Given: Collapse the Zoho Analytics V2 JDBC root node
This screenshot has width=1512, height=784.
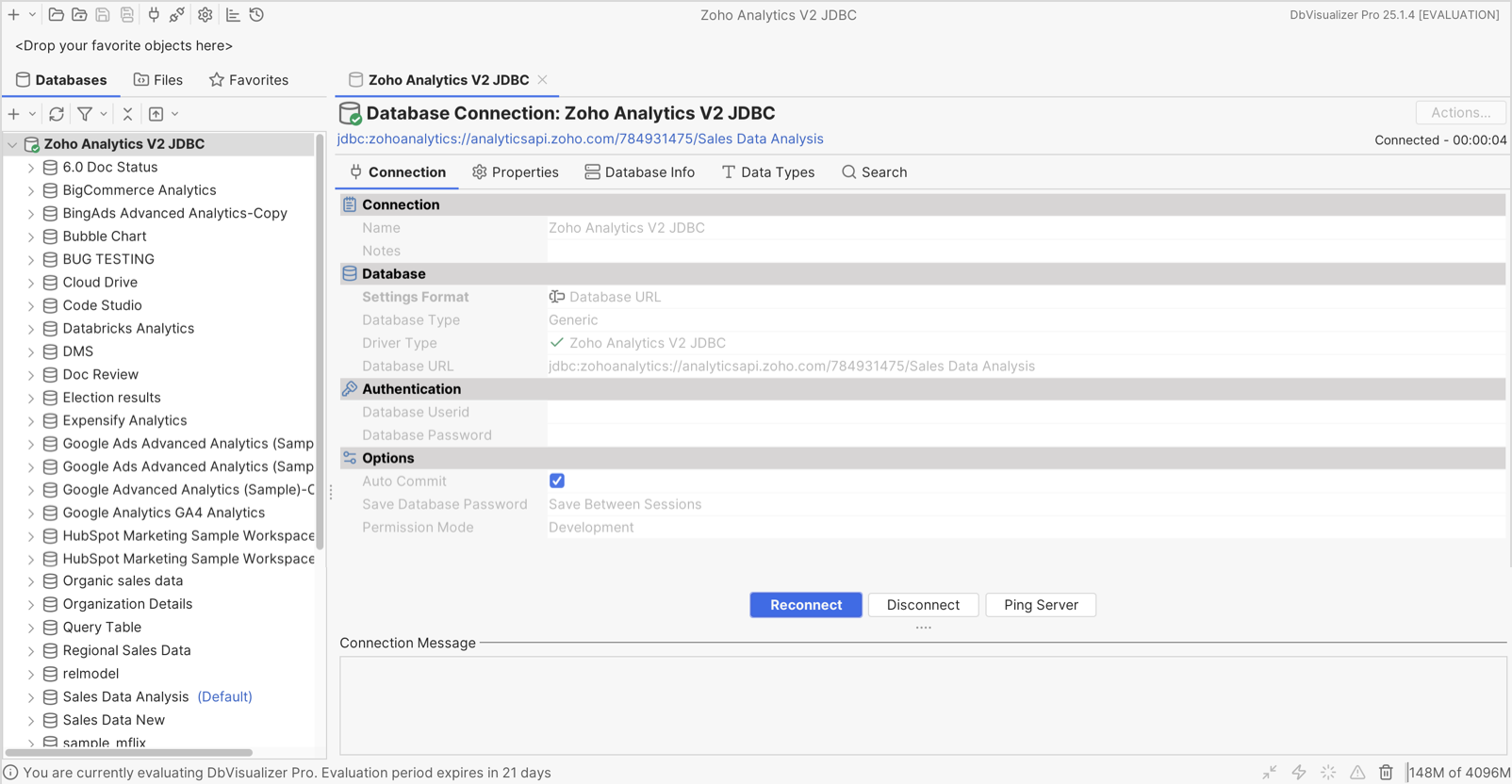Looking at the screenshot, I should click(x=12, y=144).
